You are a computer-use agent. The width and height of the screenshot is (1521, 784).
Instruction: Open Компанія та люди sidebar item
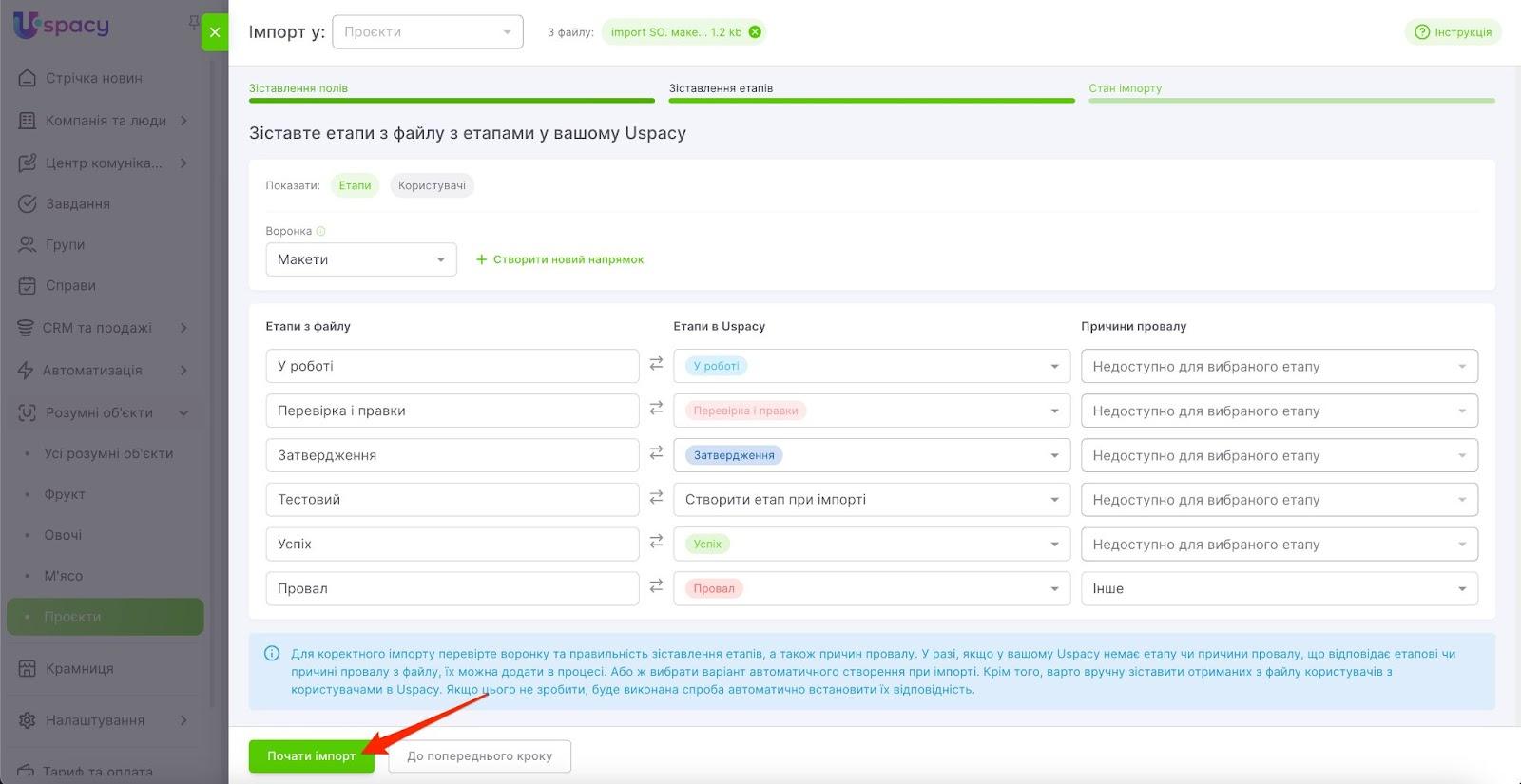[x=105, y=121]
